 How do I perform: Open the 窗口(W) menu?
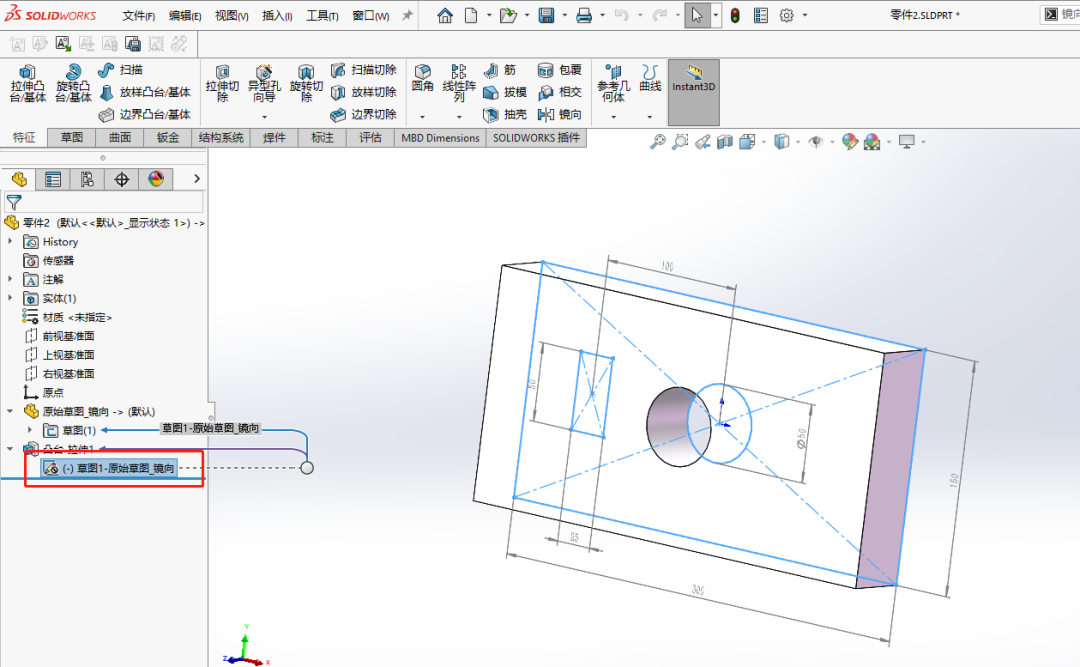coord(371,16)
